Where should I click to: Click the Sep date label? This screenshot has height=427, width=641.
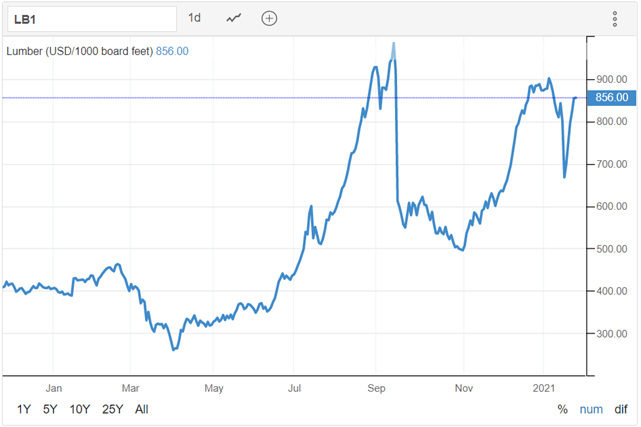click(x=377, y=388)
